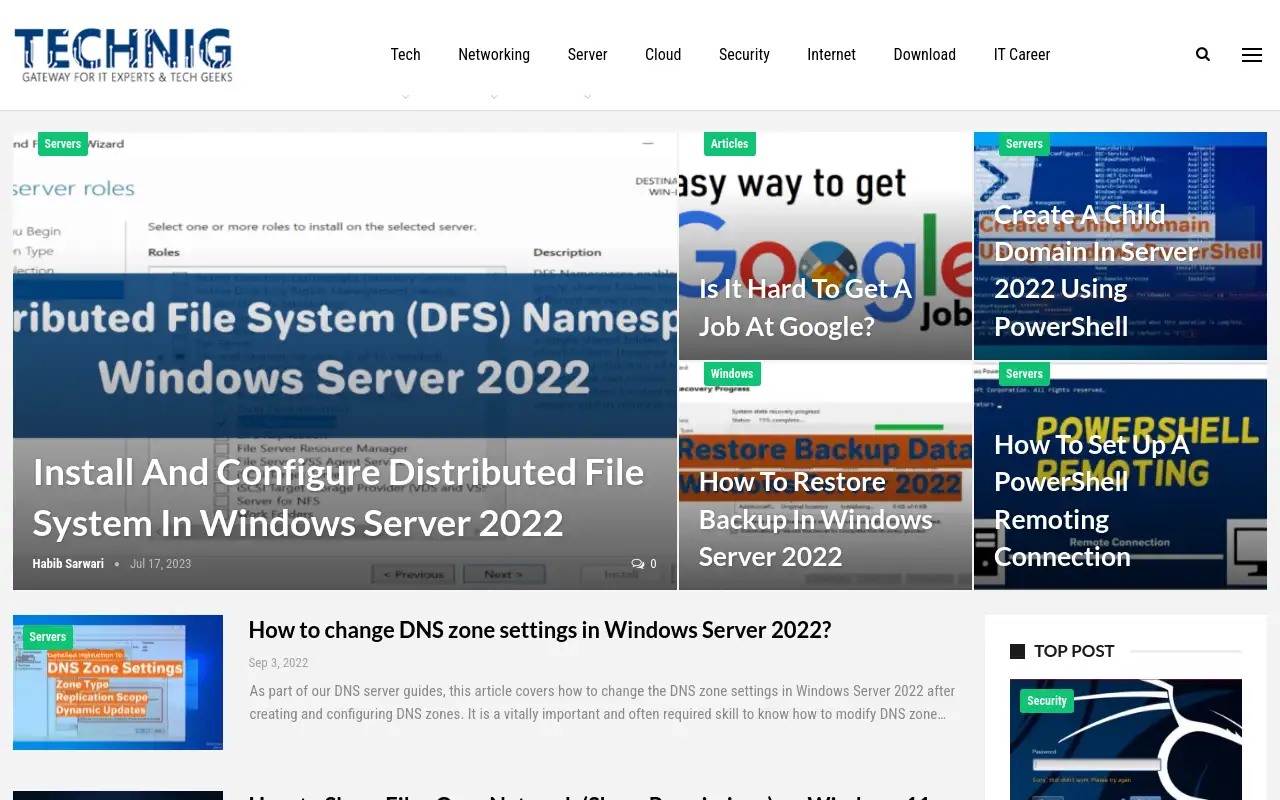Viewport: 1280px width, 800px height.
Task: Click the Windows tag on Restore Backup post
Action: pos(732,374)
